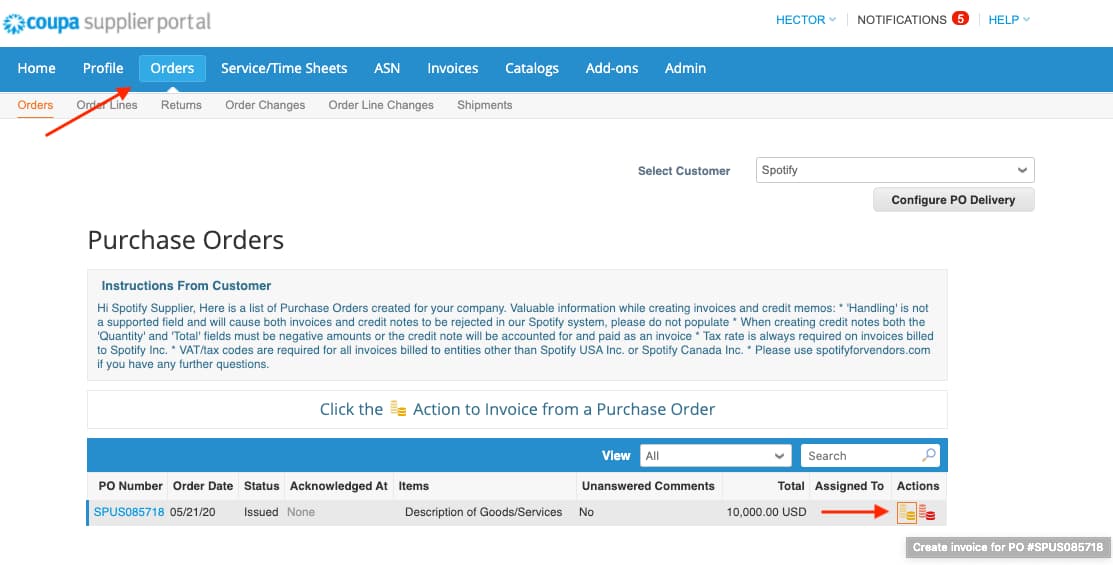Open the Select Customer dropdown
Viewport: 1113px width, 565px height.
[x=894, y=170]
